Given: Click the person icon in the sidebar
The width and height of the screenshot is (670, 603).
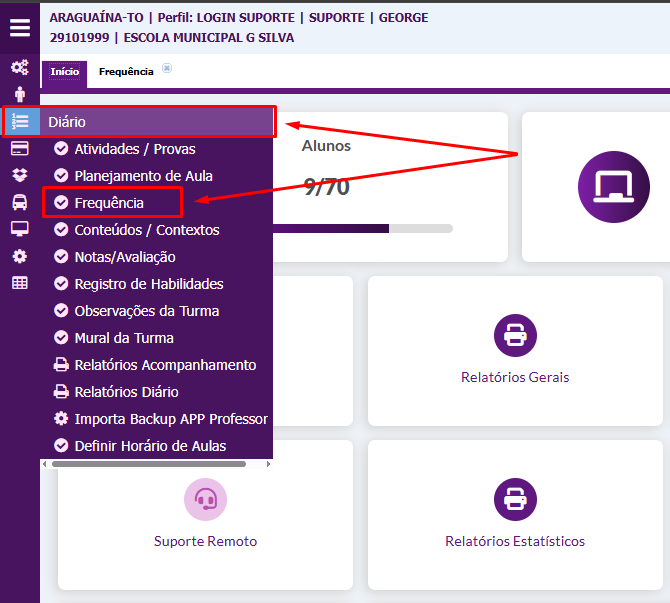Looking at the screenshot, I should 19,94.
